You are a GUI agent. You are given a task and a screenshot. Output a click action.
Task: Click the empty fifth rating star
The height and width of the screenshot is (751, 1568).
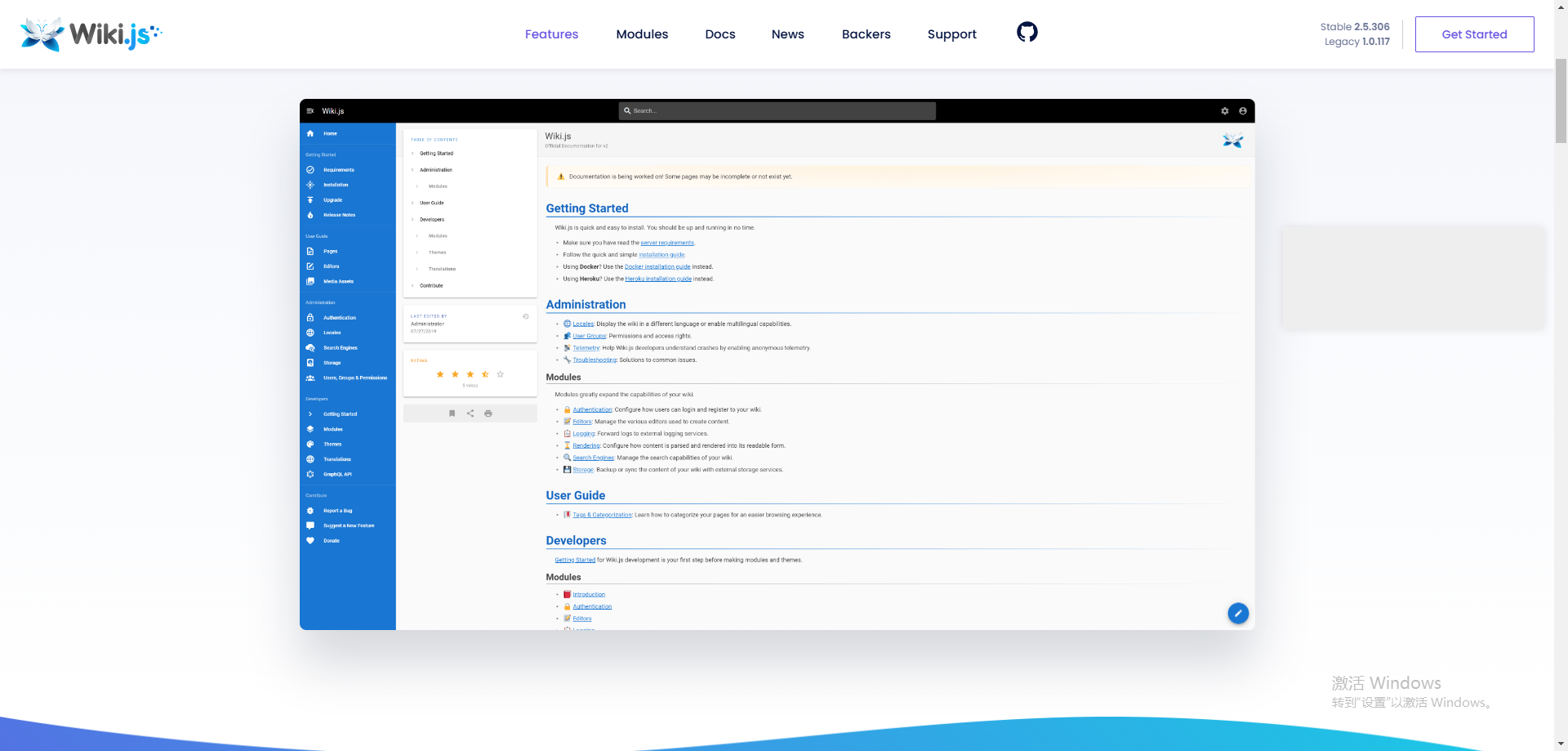[x=501, y=374]
